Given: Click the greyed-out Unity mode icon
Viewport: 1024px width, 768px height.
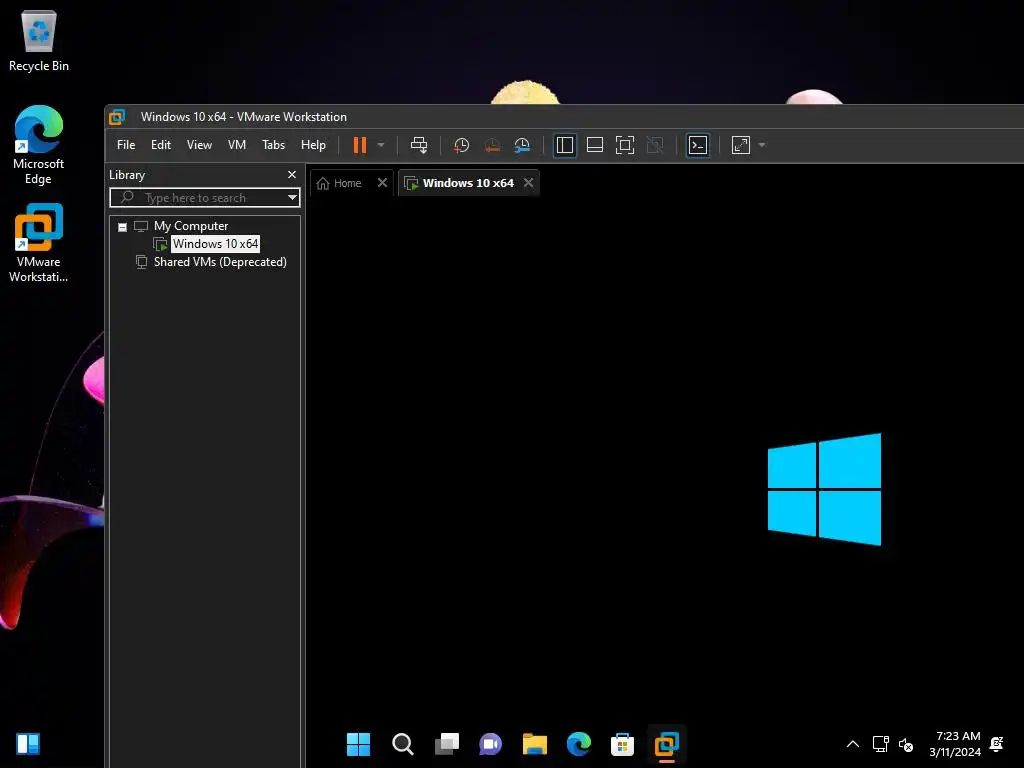Looking at the screenshot, I should tap(655, 145).
